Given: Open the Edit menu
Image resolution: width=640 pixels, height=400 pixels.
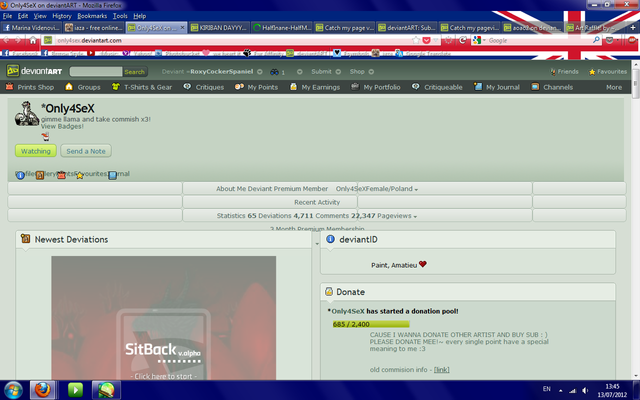Looking at the screenshot, I should 23,16.
